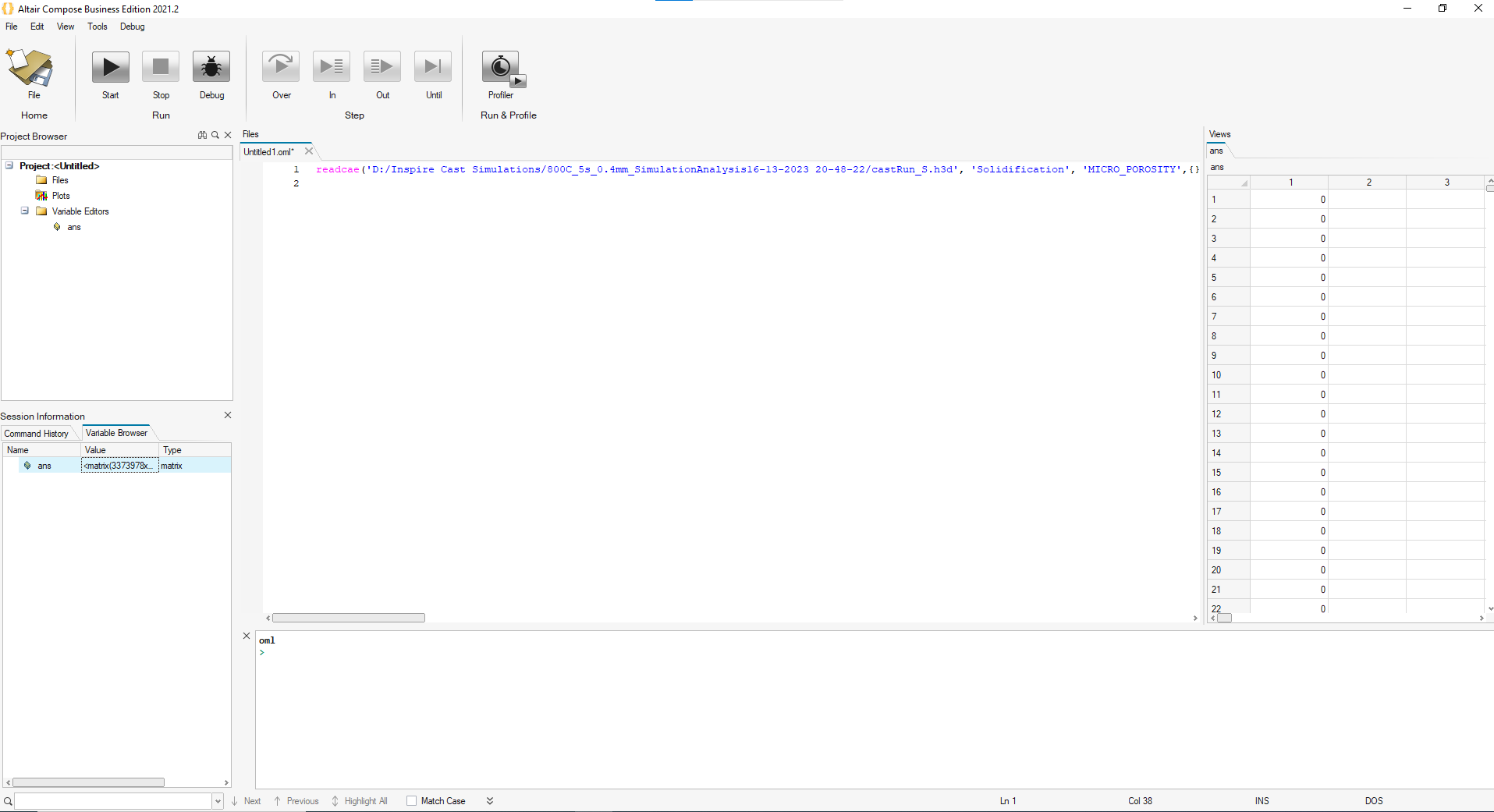The image size is (1494, 812).
Task: Open the Tools menu
Action: (x=98, y=27)
